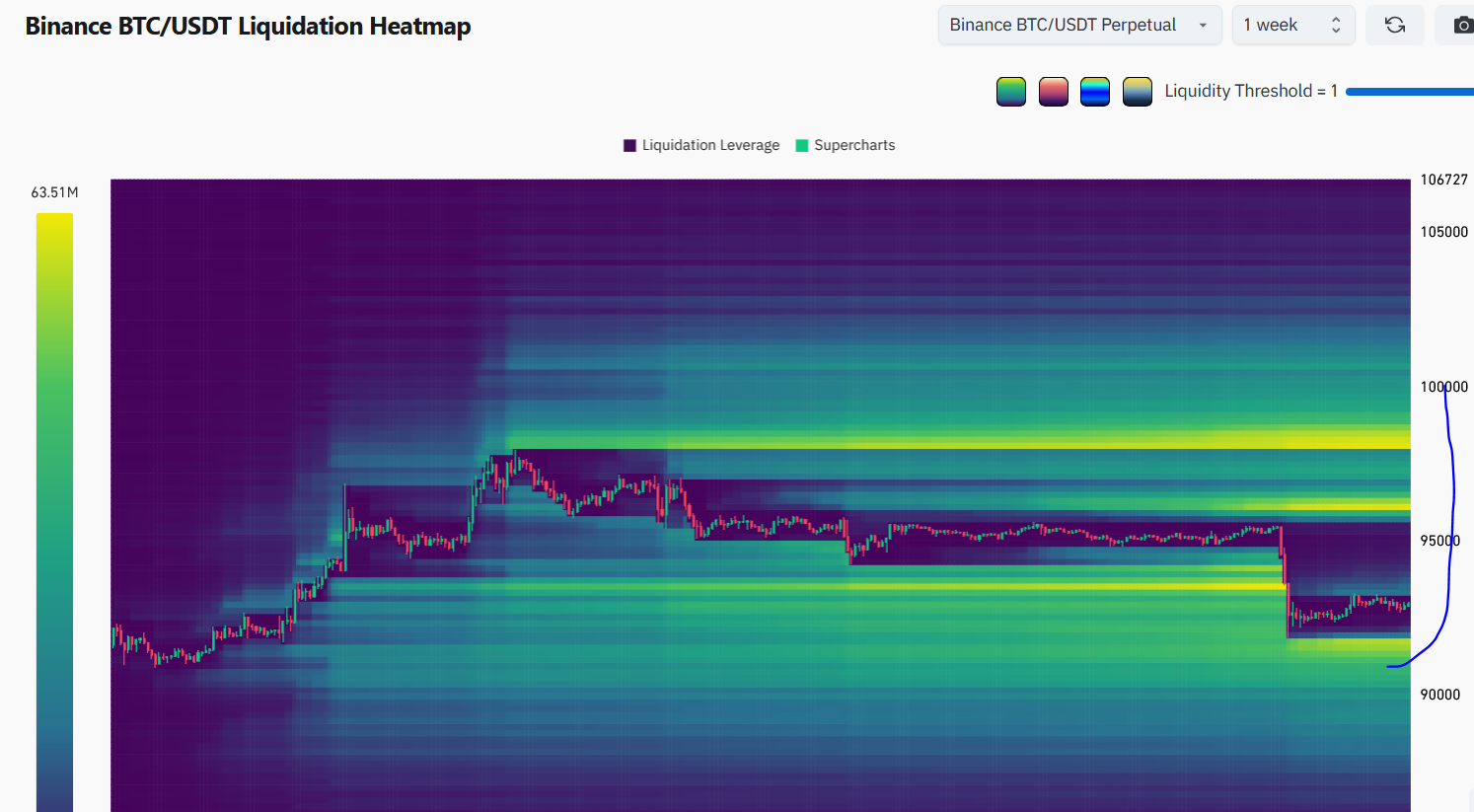Click the green Supercharts legend square
Screen dimensions: 1474x812
802,145
